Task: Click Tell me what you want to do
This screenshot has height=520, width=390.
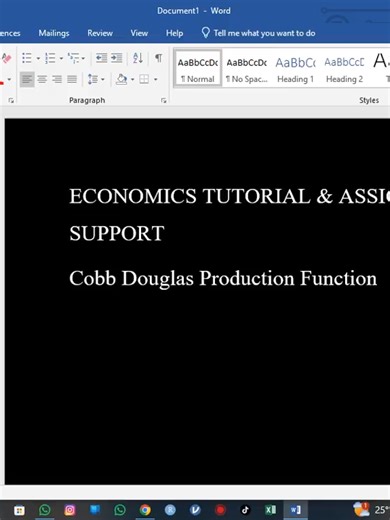Action: (x=264, y=33)
